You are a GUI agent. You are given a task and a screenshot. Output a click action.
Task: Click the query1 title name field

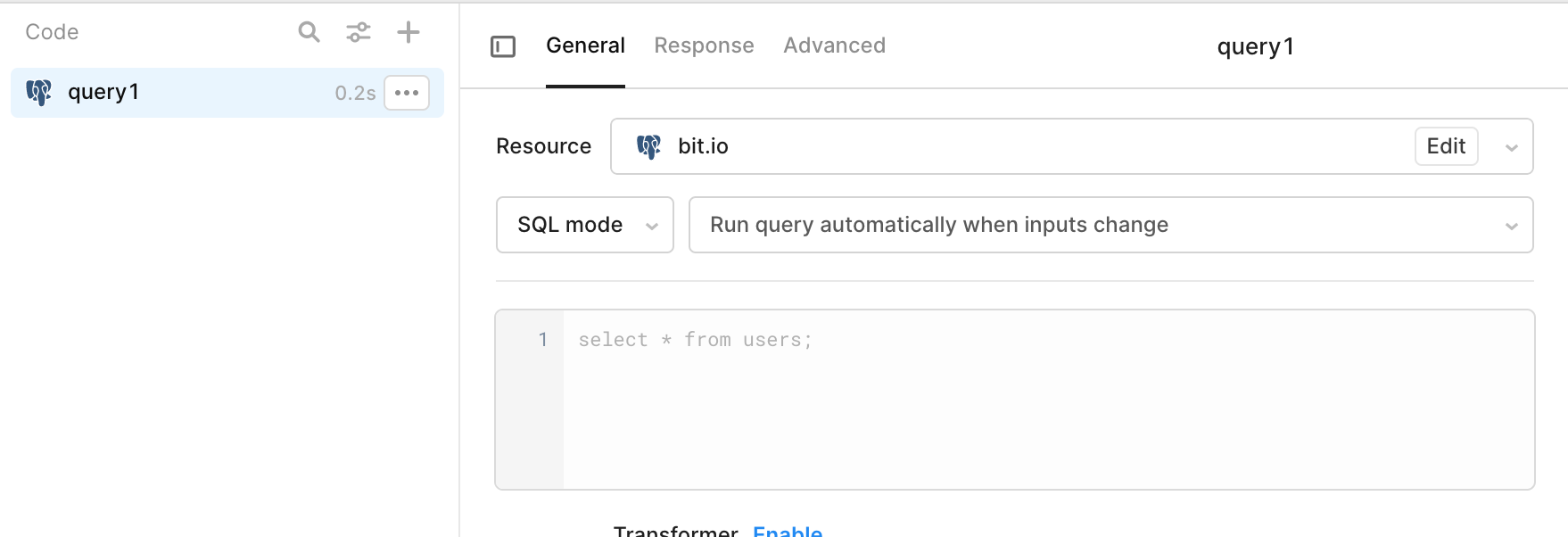tap(1255, 46)
